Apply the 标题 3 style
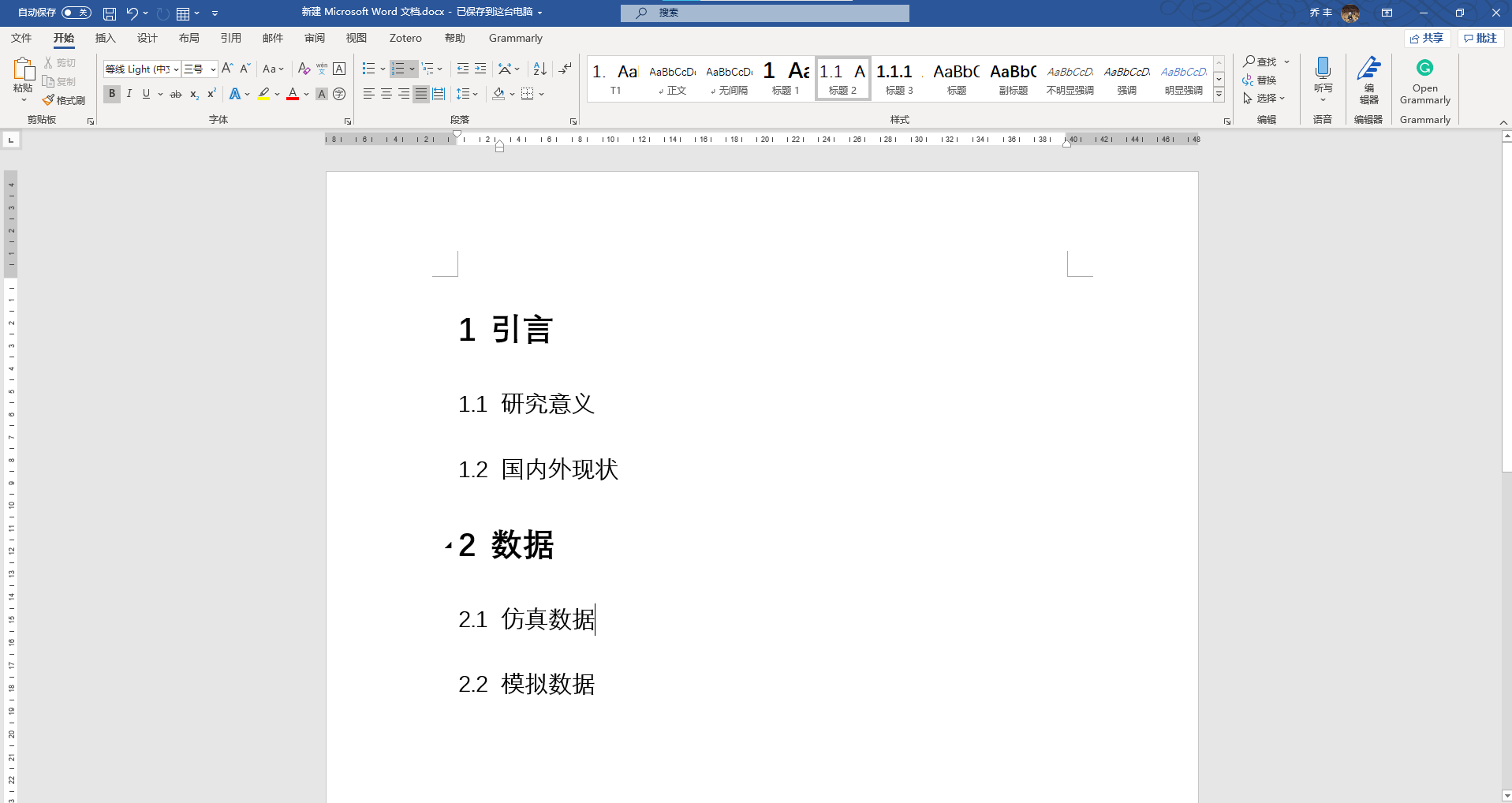 point(898,79)
